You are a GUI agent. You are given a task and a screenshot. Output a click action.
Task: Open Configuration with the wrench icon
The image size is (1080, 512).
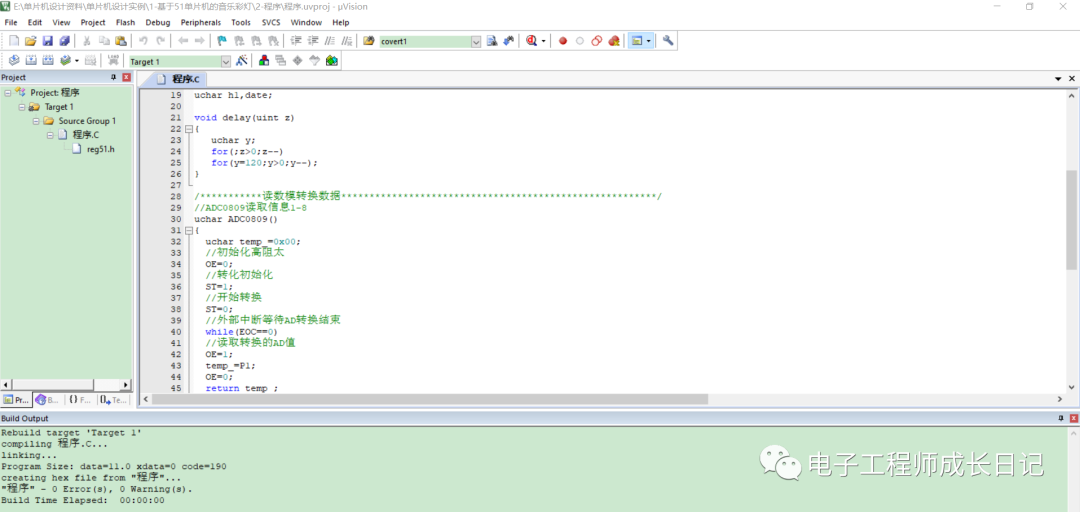point(667,41)
